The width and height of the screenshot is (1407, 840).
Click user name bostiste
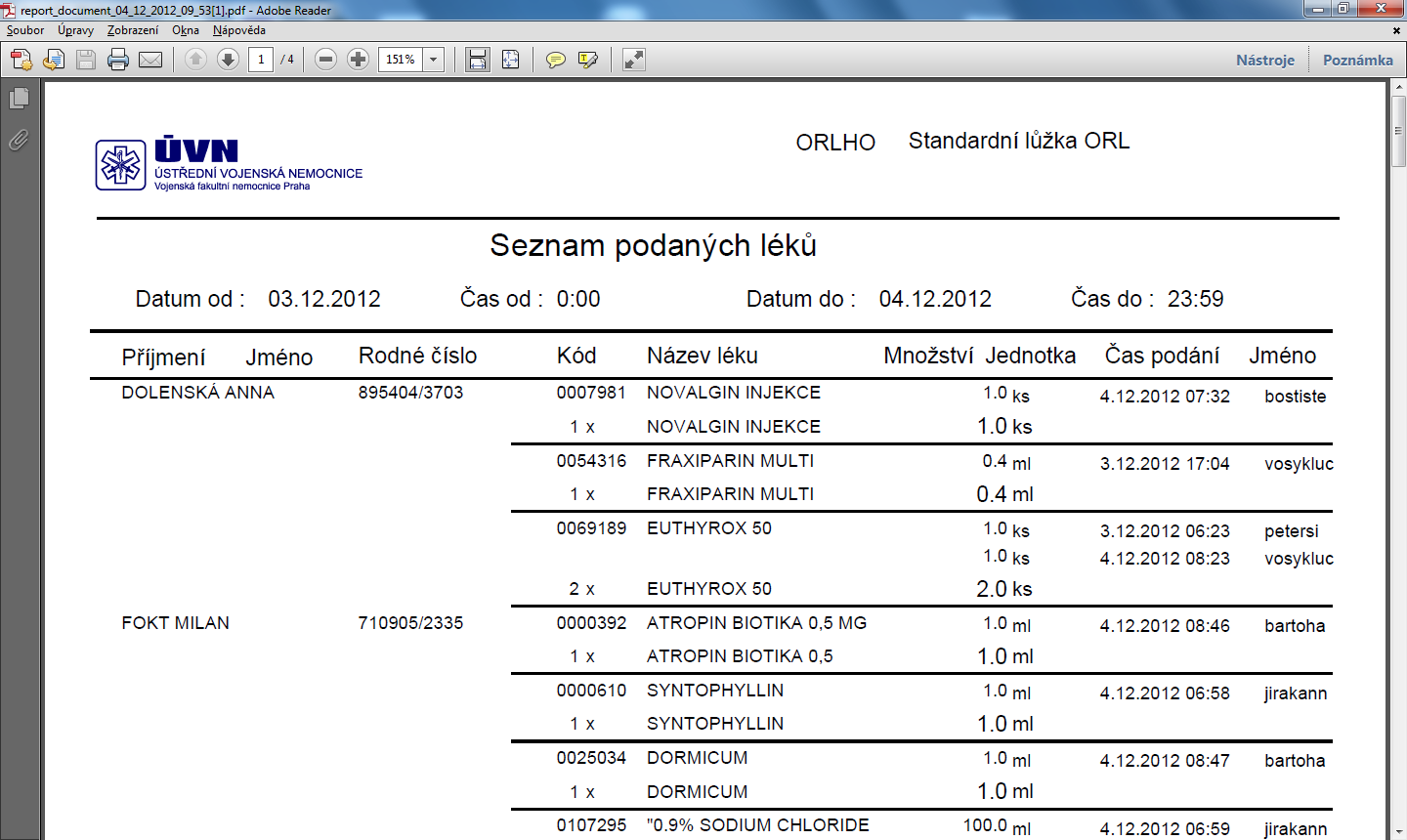1296,397
